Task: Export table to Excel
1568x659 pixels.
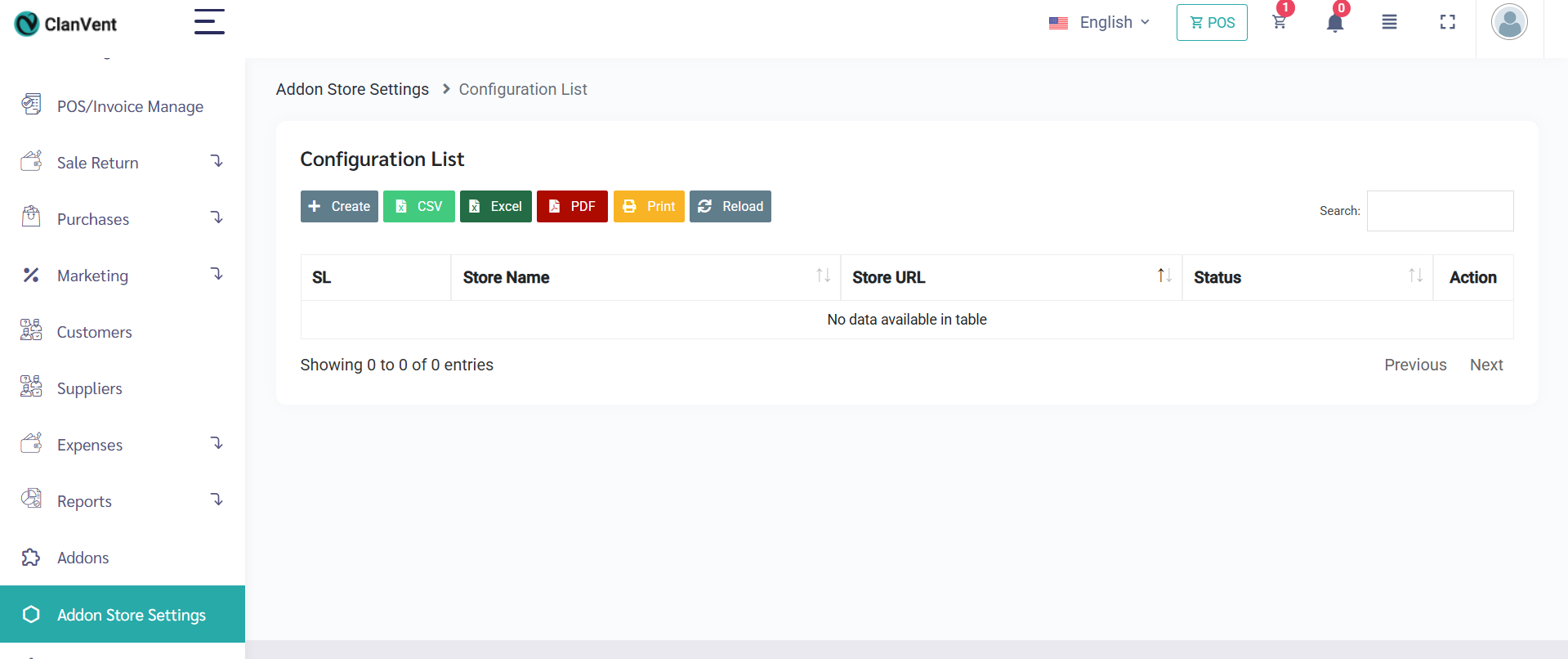Action: (495, 206)
